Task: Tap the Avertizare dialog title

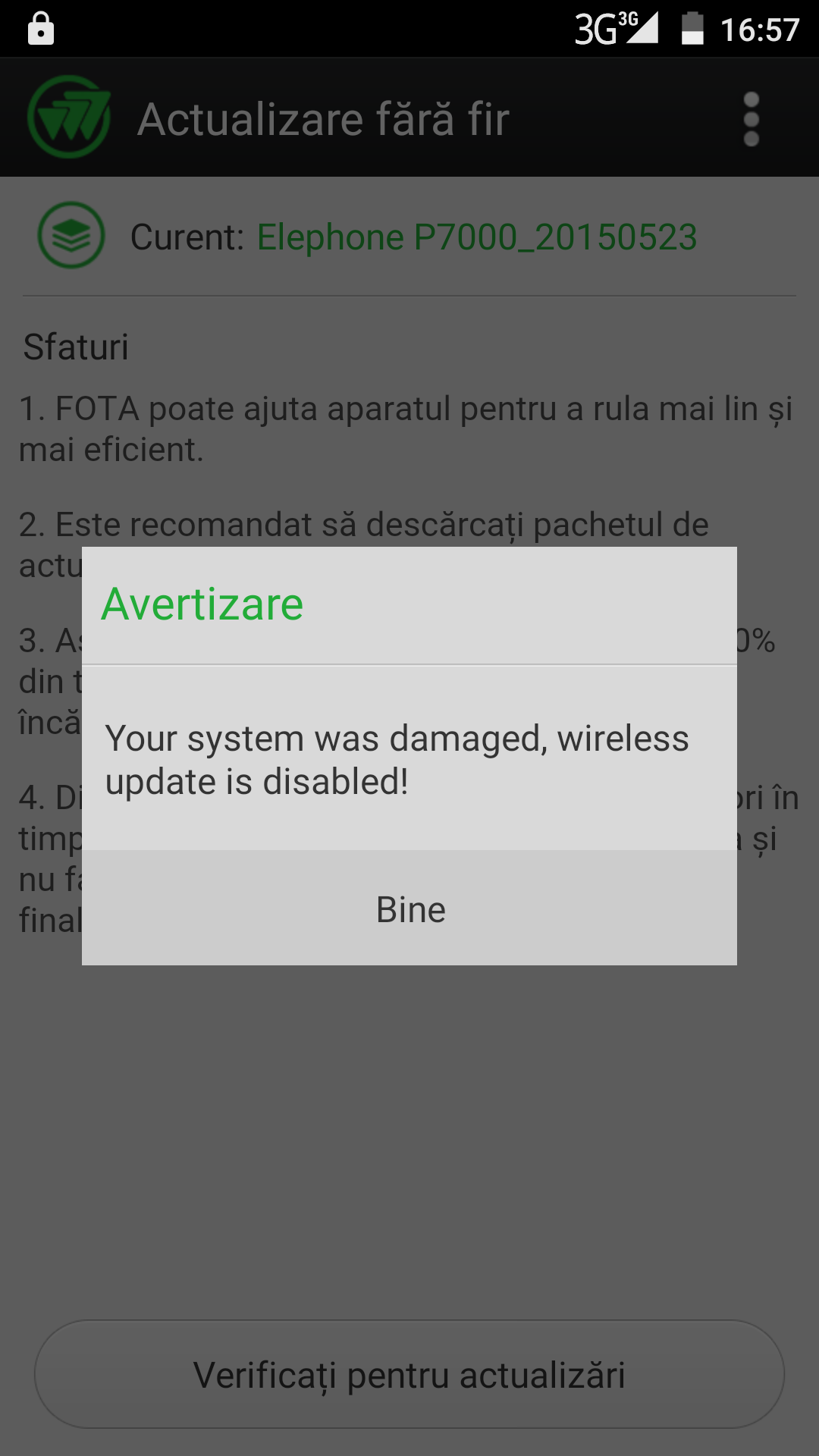Action: (x=202, y=604)
